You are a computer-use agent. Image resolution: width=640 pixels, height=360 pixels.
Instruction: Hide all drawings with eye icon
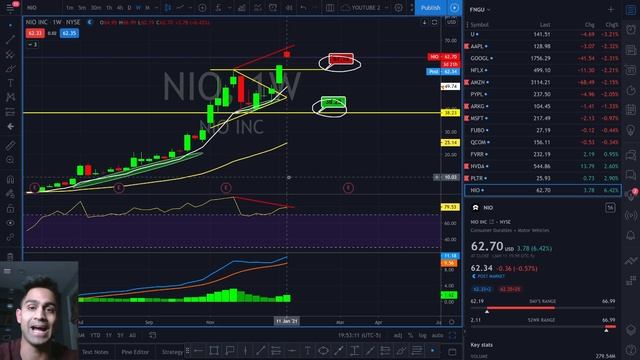point(10,223)
